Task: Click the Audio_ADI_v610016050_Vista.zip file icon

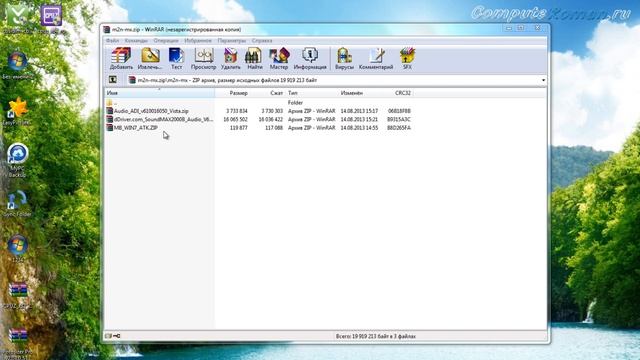Action: pos(109,111)
